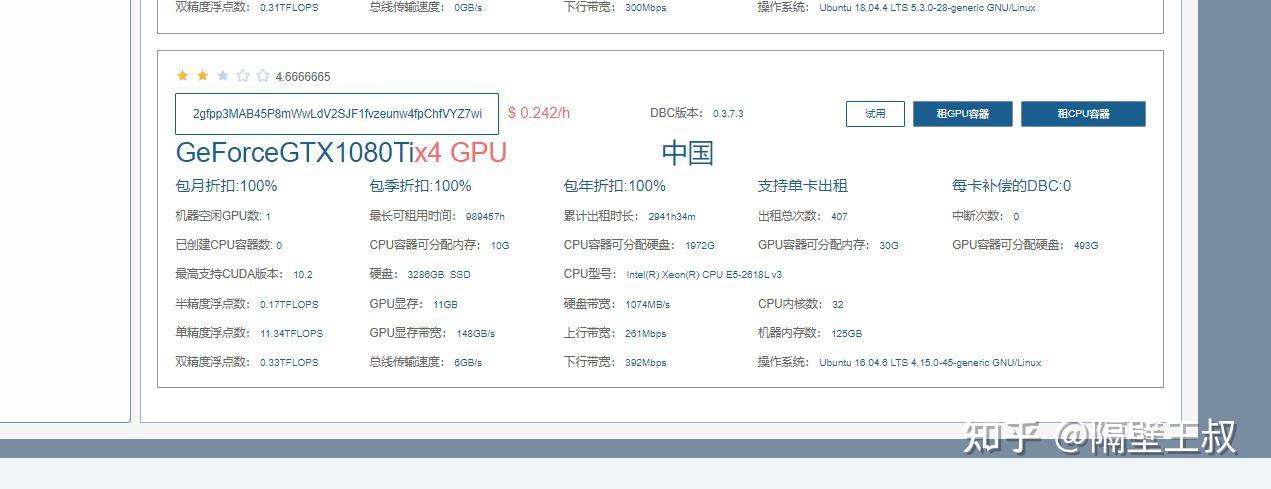Image resolution: width=1271 pixels, height=489 pixels.
Task: Click 双精度浮点数 0.31TFLOPS in upper card
Action: click(x=247, y=7)
